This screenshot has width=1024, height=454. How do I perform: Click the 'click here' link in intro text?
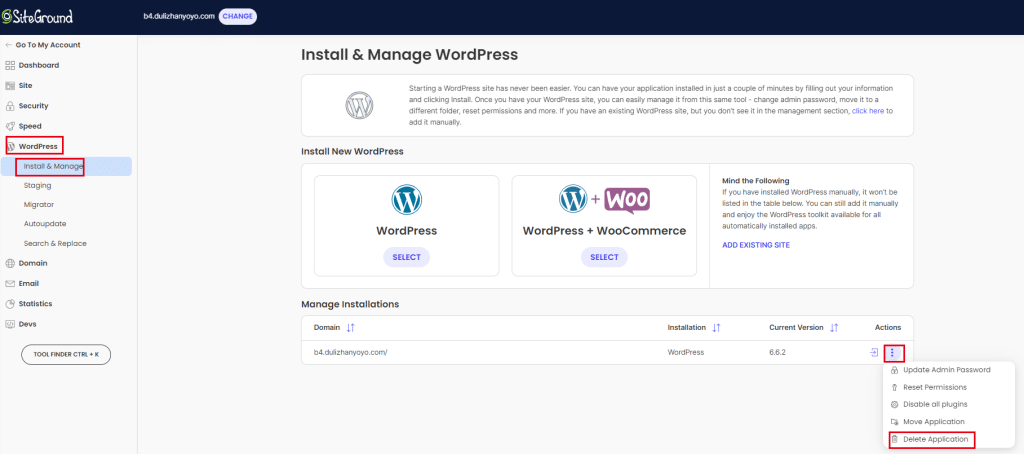tap(868, 111)
